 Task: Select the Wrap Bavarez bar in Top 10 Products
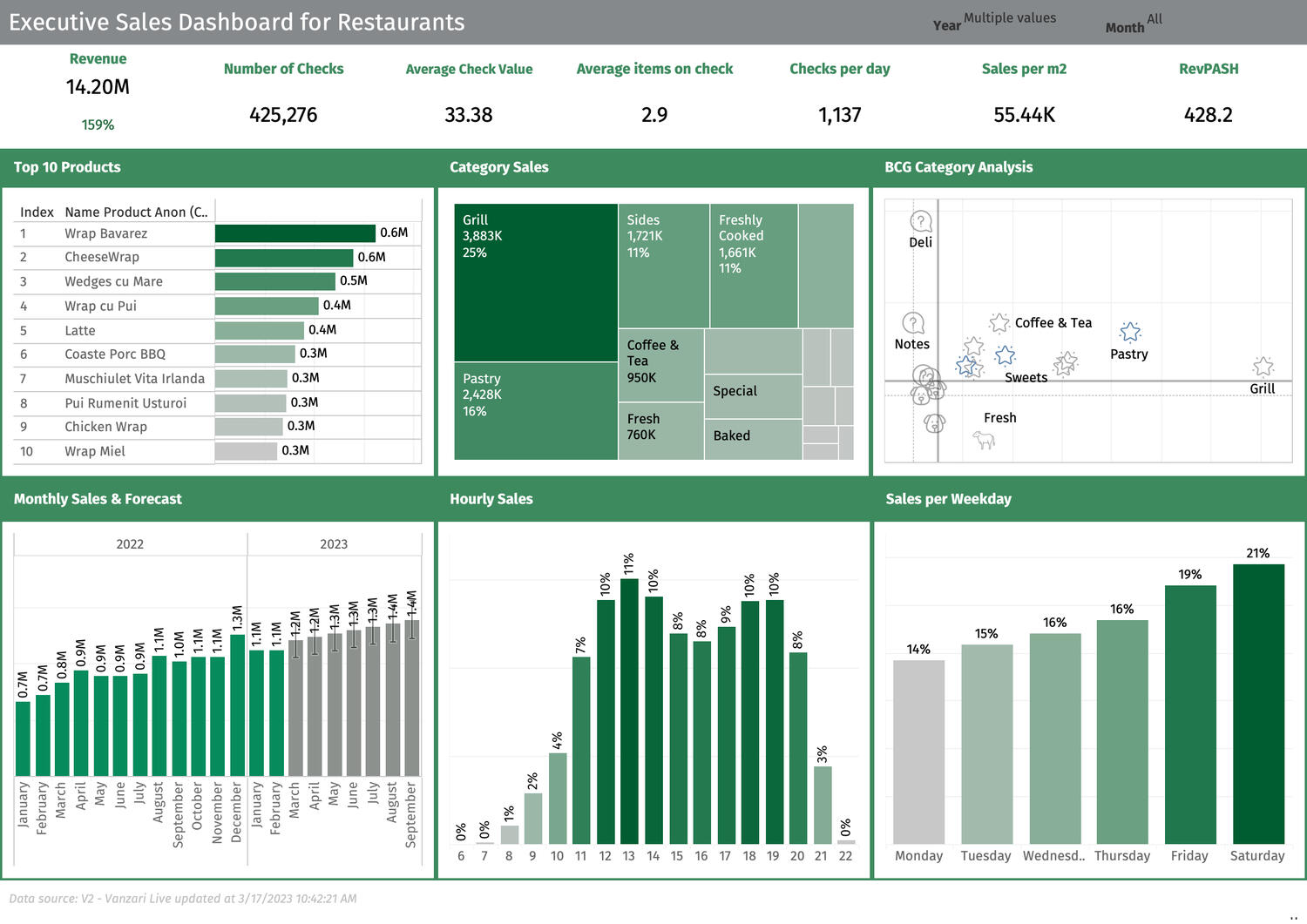tap(295, 233)
